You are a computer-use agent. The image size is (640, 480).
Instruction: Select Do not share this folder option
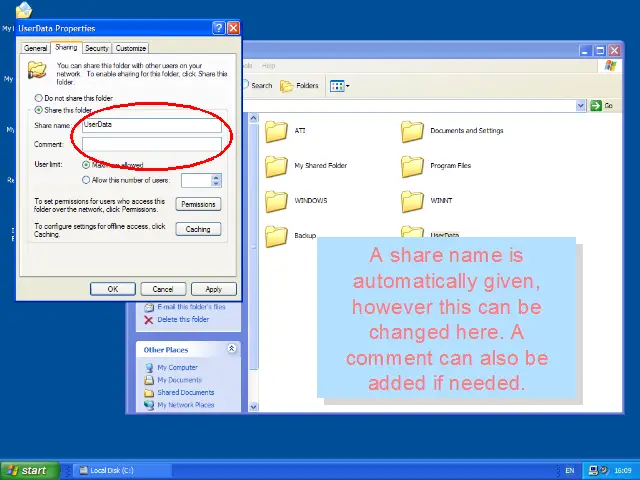pyautogui.click(x=38, y=98)
